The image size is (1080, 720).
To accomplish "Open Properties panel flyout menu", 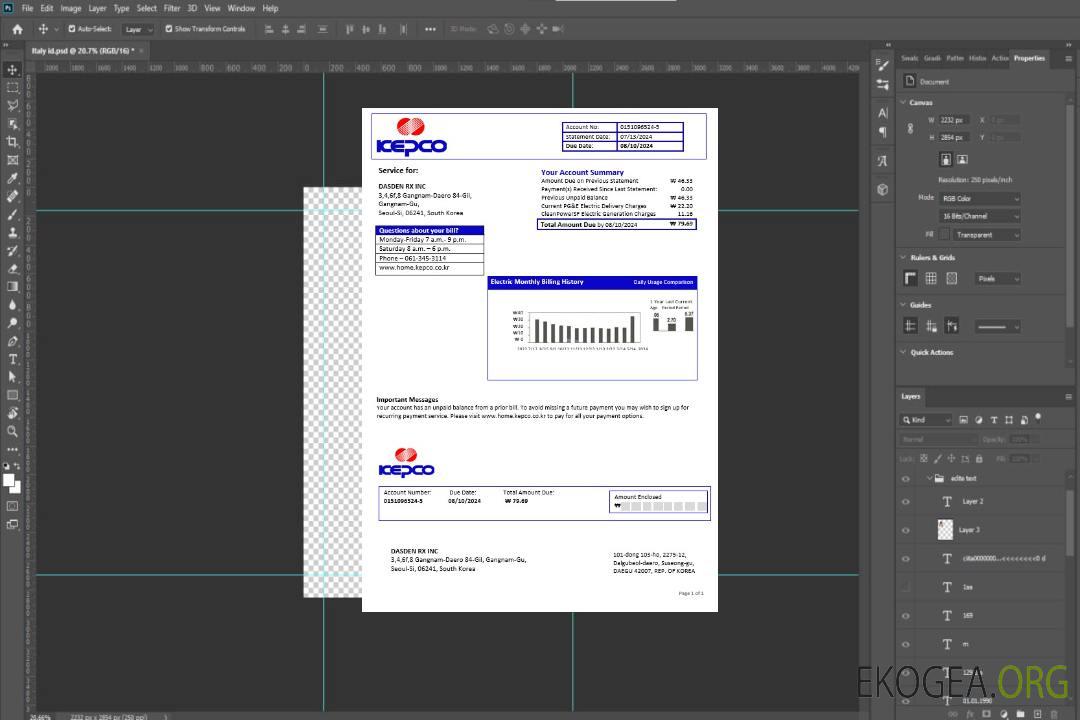I will (x=1068, y=59).
